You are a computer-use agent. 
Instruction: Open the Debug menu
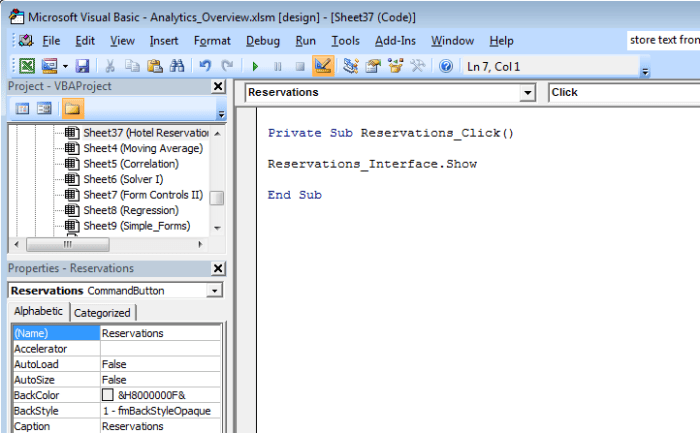coord(263,41)
